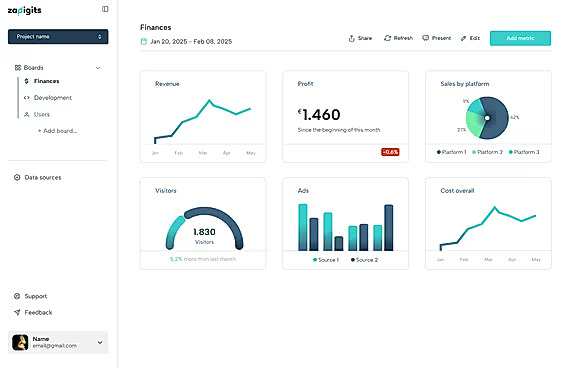Click the Share button
This screenshot has height=368, width=569.
(360, 38)
